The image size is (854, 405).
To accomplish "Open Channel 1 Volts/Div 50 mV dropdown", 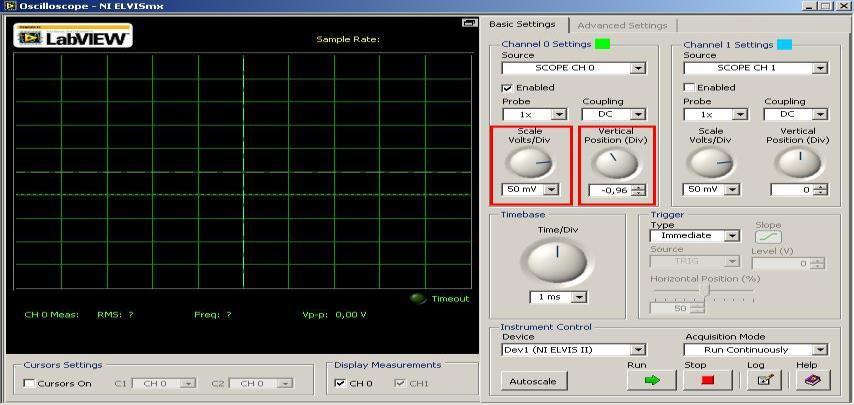I will pos(711,189).
